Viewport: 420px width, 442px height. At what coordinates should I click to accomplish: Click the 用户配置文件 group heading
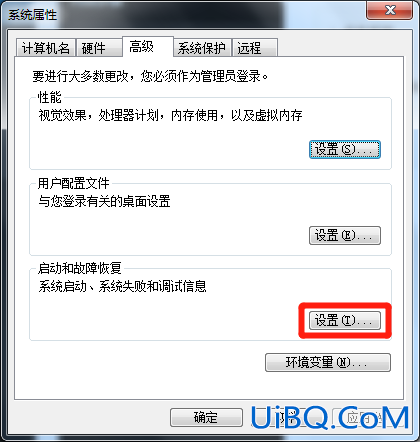[74, 183]
